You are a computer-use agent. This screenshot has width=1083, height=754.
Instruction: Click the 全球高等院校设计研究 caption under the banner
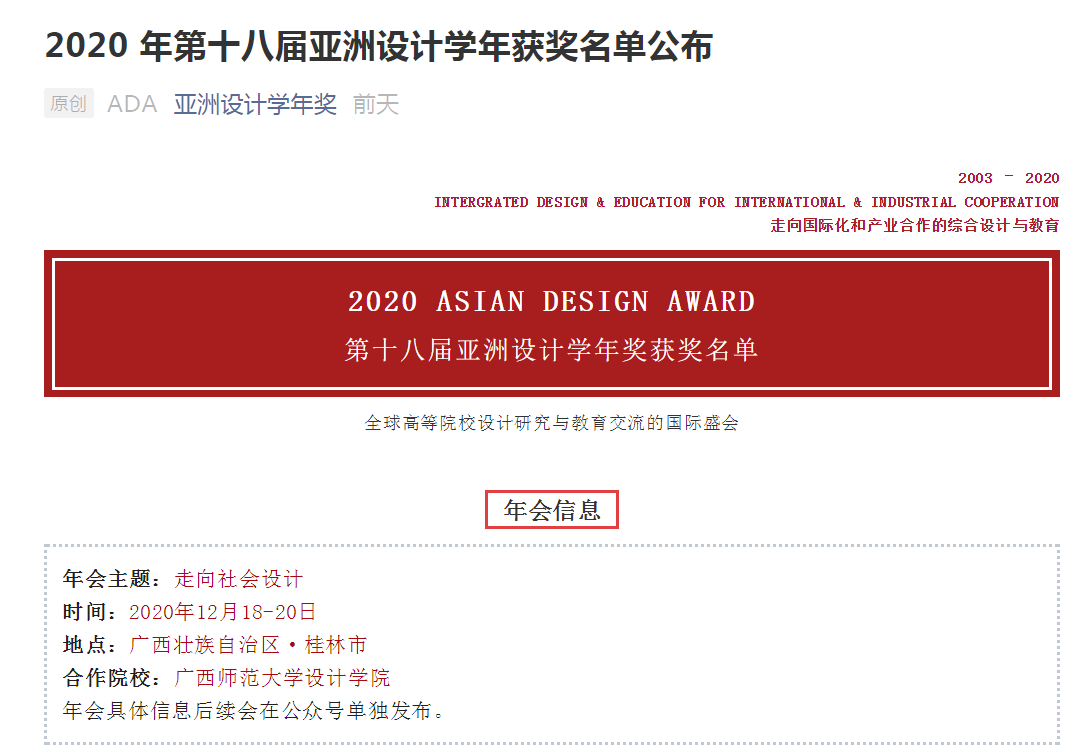551,423
